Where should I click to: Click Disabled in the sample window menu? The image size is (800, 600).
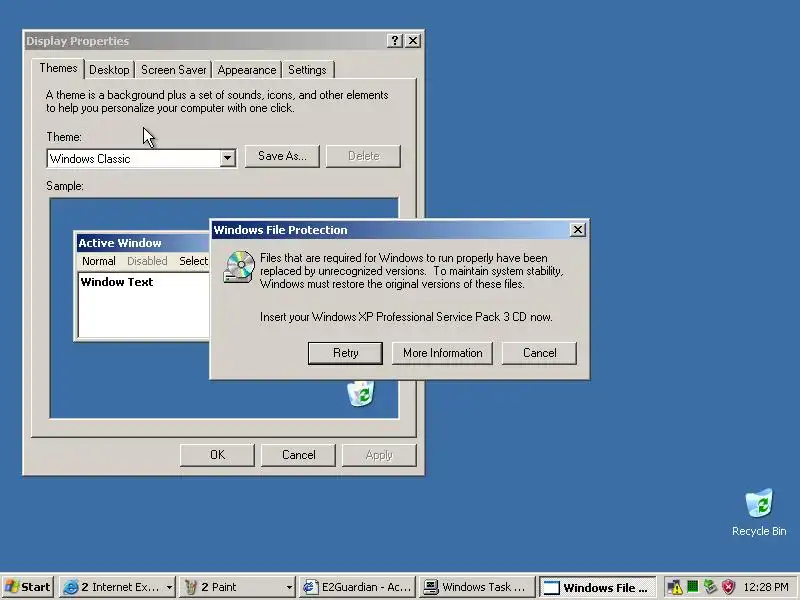pyautogui.click(x=147, y=261)
